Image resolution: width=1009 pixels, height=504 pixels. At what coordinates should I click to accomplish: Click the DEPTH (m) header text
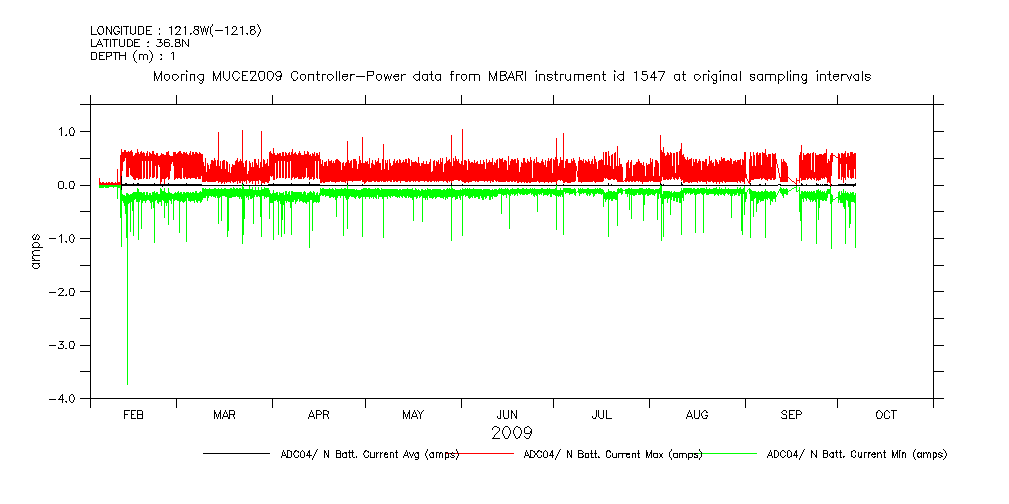(133, 56)
